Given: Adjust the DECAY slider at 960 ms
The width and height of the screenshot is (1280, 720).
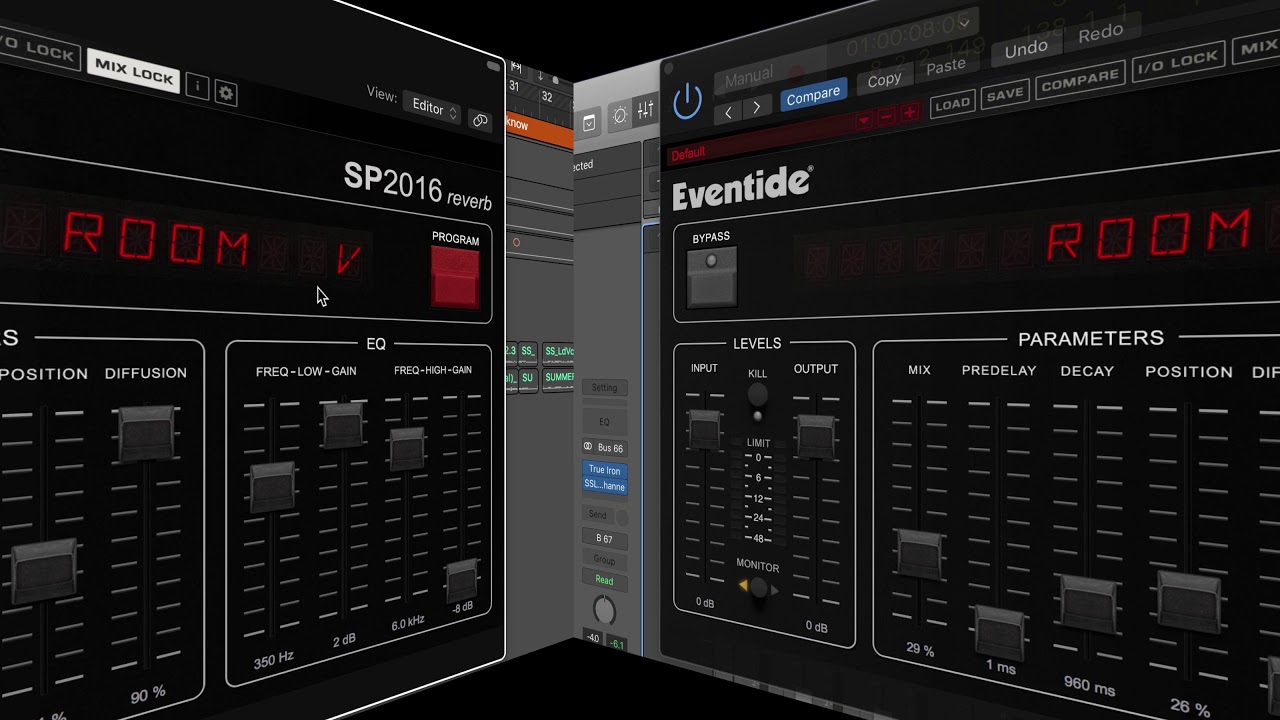Looking at the screenshot, I should [1088, 603].
